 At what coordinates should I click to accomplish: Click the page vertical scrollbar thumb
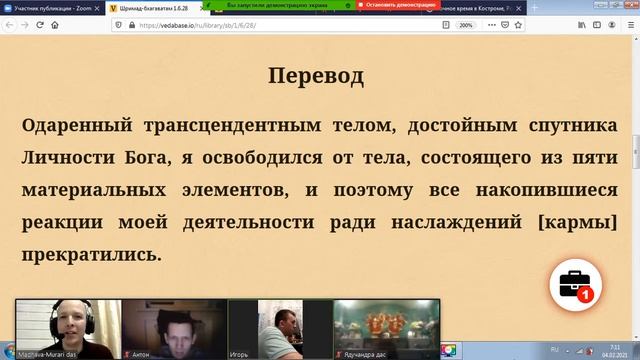tap(636, 152)
